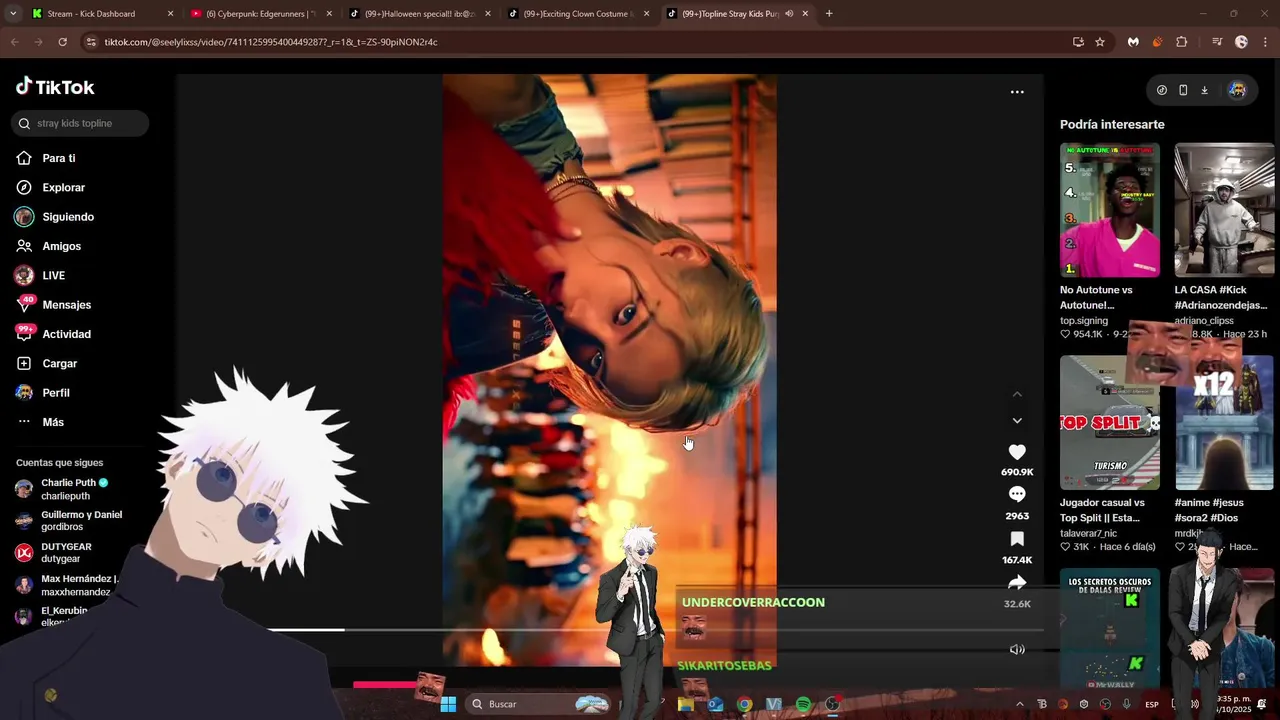
Task: Save the video with the bookmark icon
Action: [x=1017, y=539]
